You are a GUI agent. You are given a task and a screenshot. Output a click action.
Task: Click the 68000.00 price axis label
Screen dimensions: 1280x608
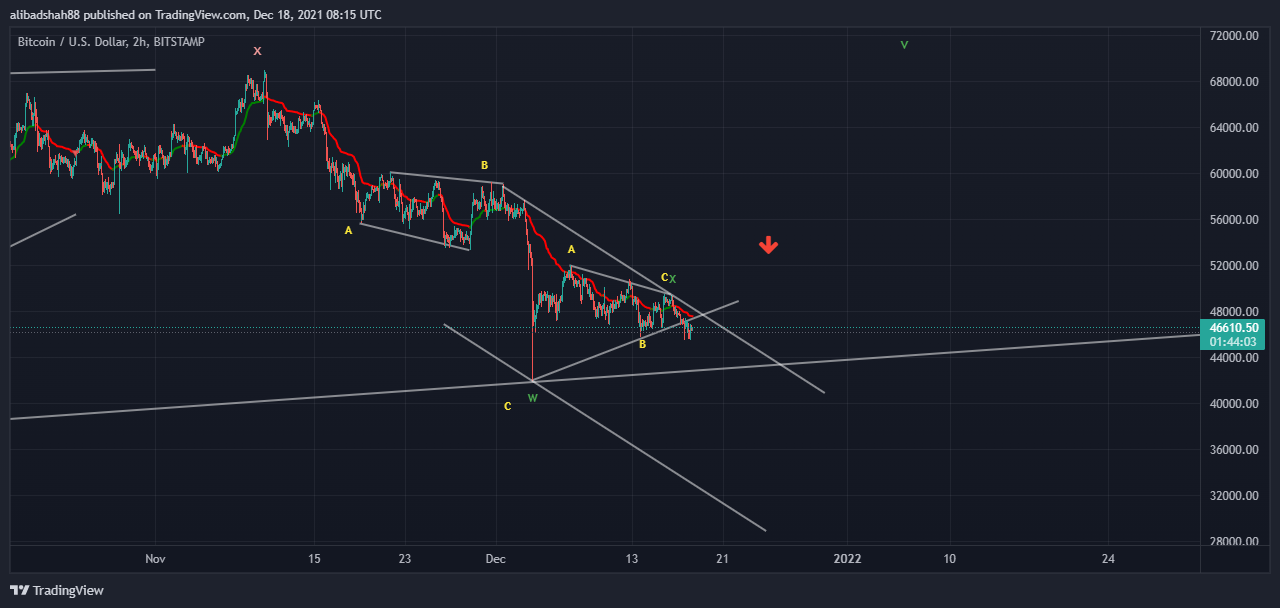1235,82
